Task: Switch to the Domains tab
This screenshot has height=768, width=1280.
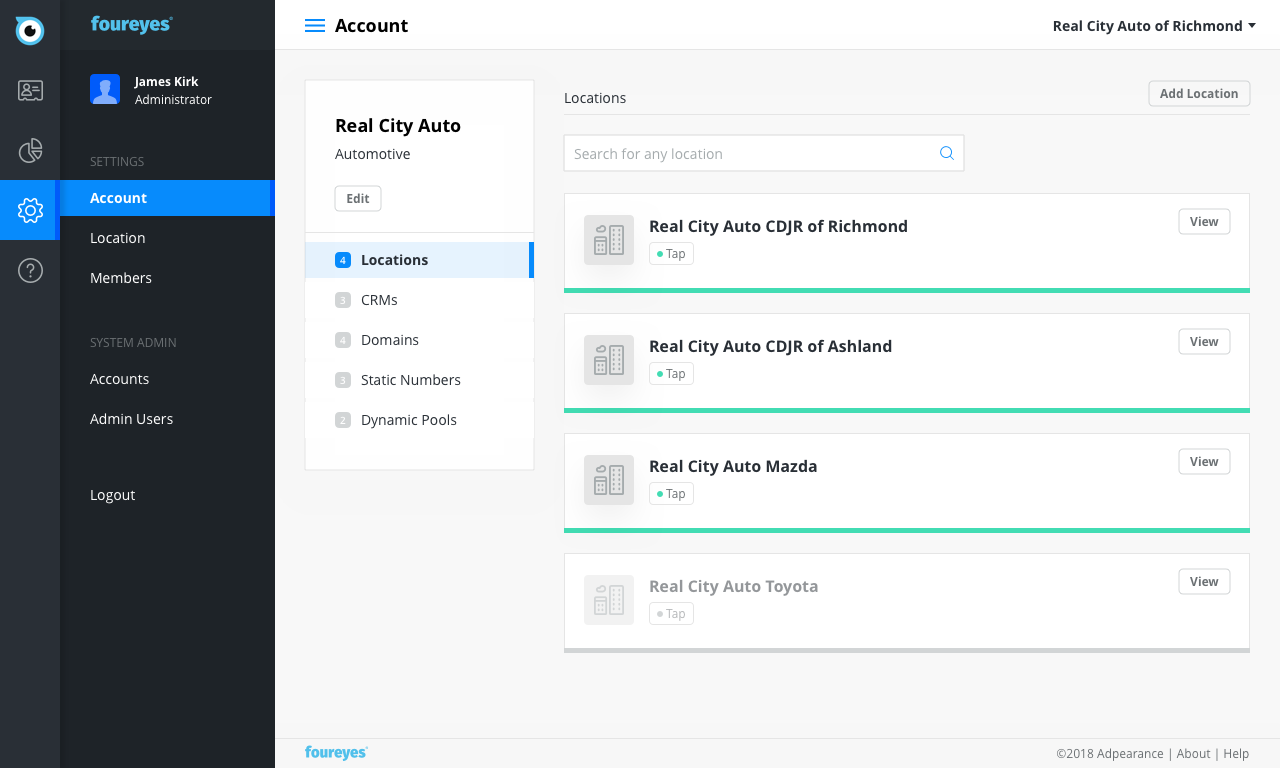Action: (x=419, y=340)
